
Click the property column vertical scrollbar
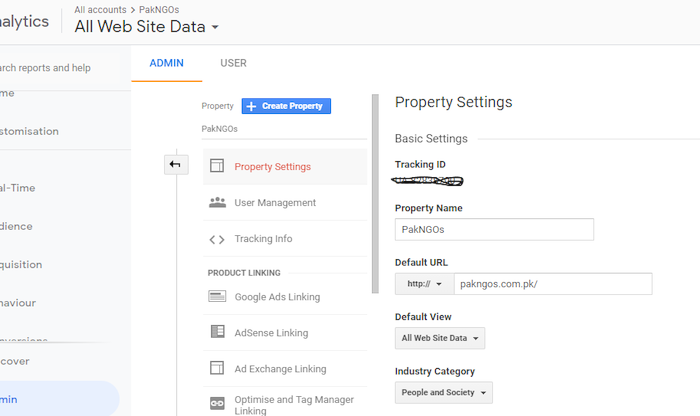tap(375, 194)
